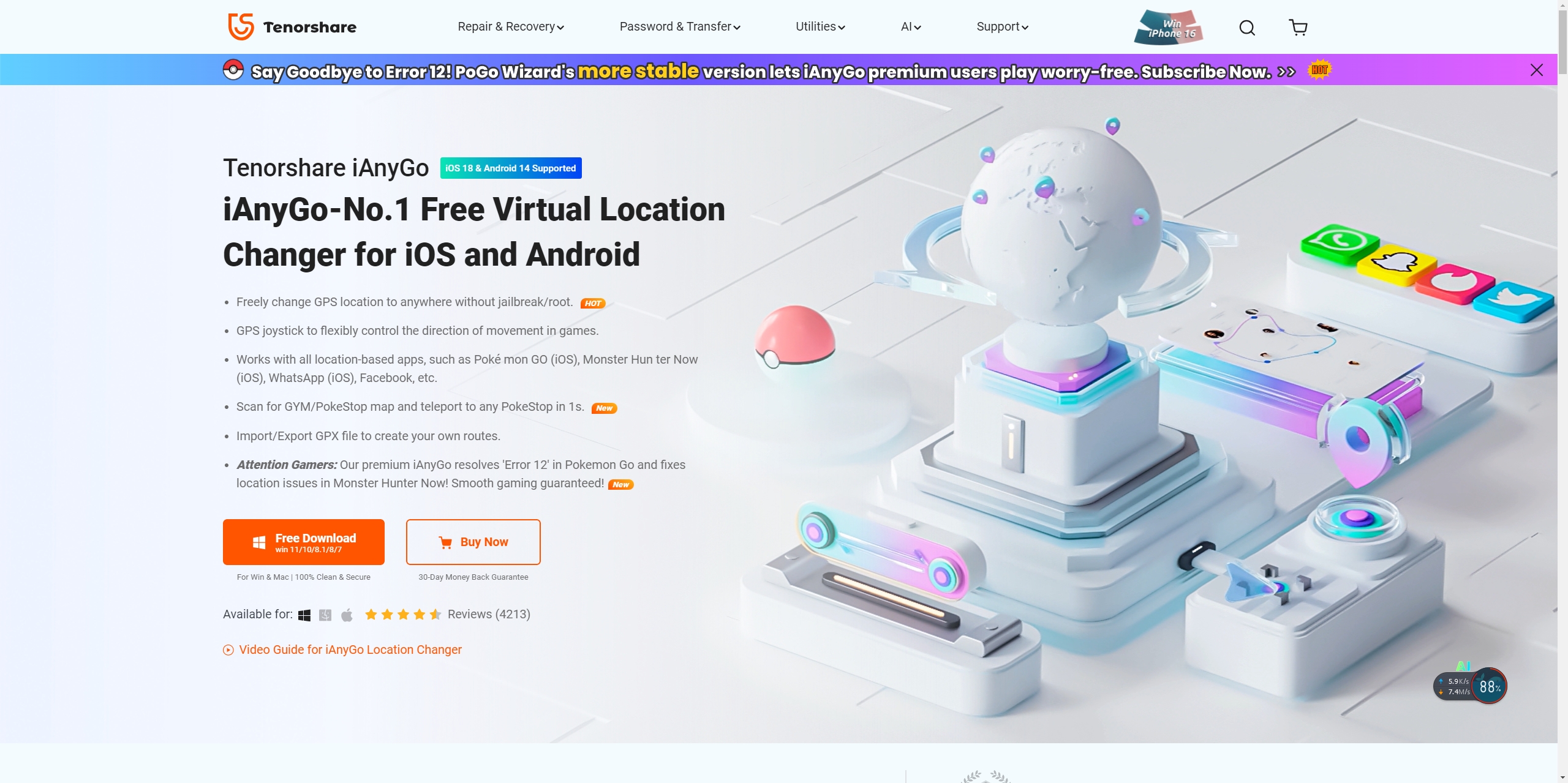Viewport: 1568px width, 783px height.
Task: Expand the Repair & Recovery dropdown menu
Action: point(511,27)
